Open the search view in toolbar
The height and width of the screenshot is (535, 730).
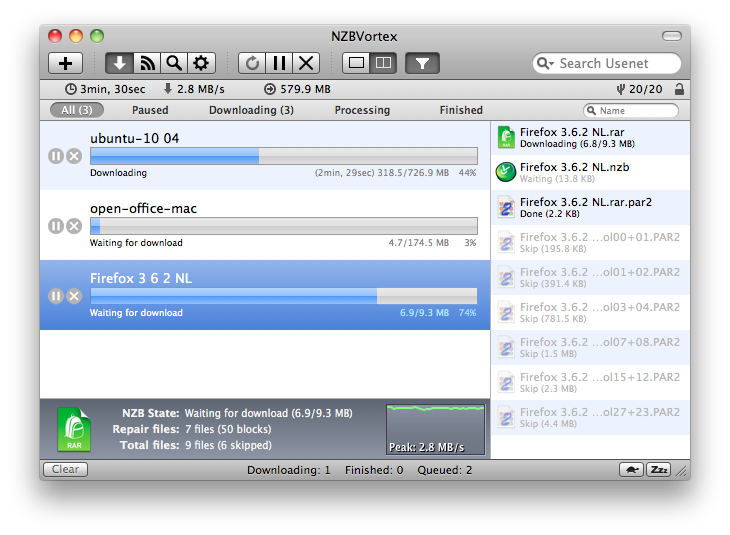(x=174, y=63)
